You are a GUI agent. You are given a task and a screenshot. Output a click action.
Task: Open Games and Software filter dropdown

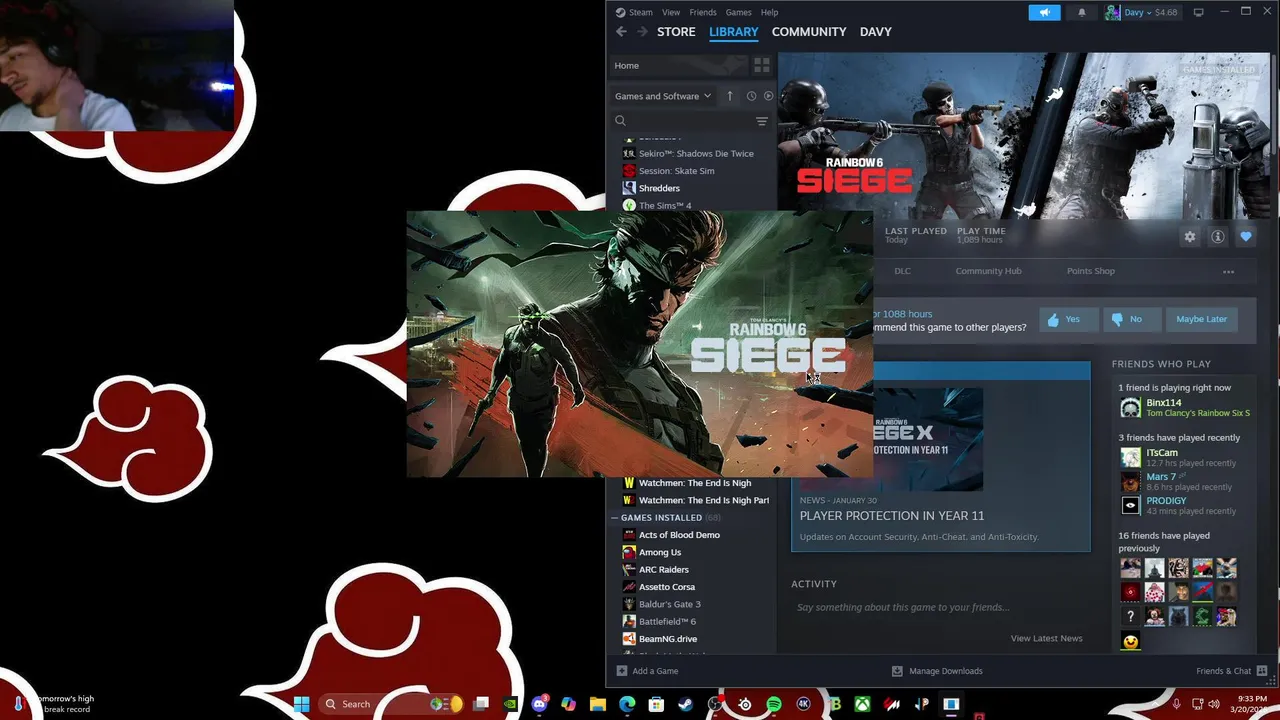(663, 96)
